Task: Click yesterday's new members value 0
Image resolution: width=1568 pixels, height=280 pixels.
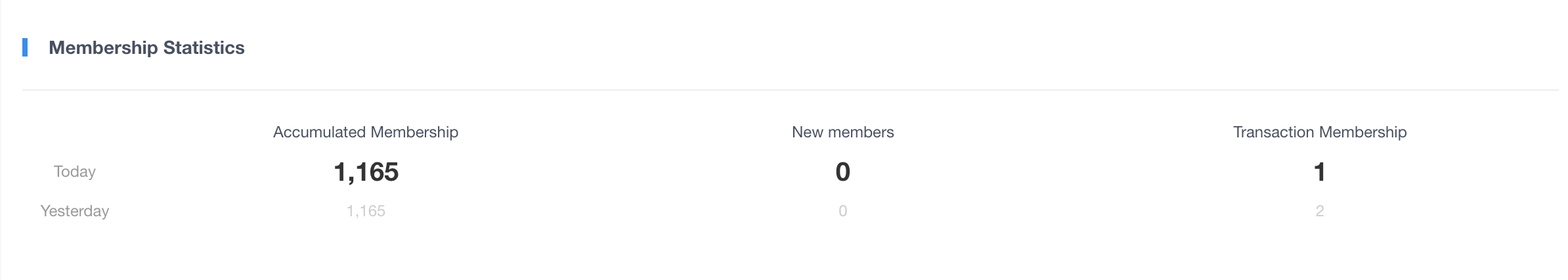Action: tap(842, 211)
